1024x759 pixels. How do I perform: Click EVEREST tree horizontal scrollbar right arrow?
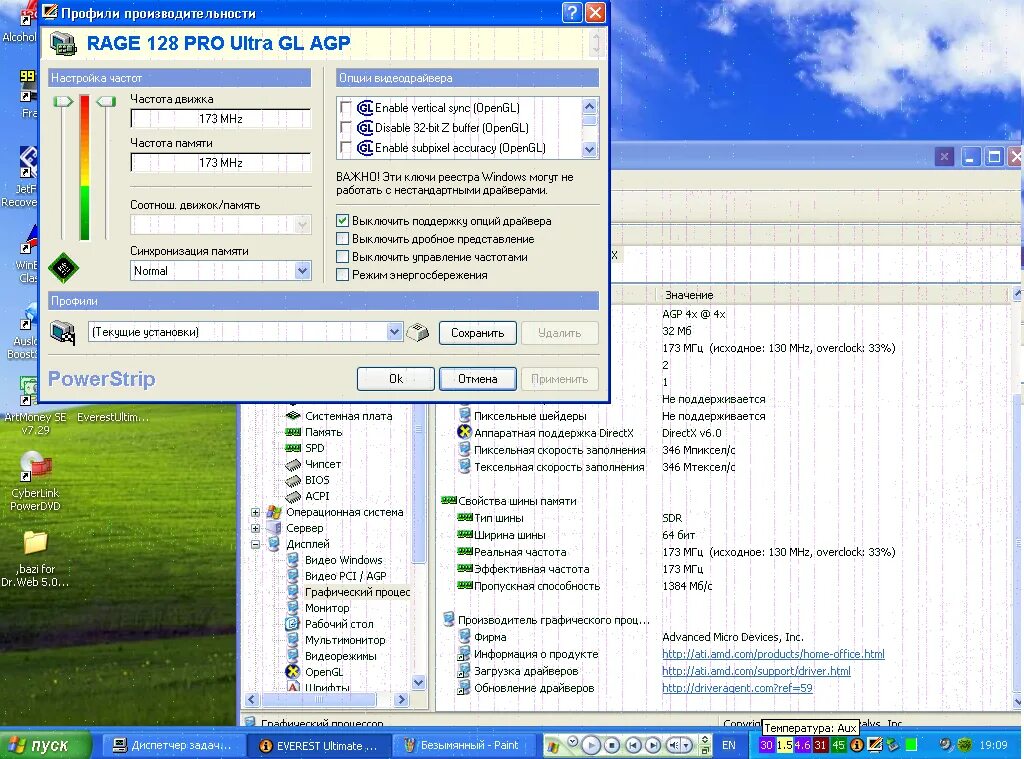402,700
